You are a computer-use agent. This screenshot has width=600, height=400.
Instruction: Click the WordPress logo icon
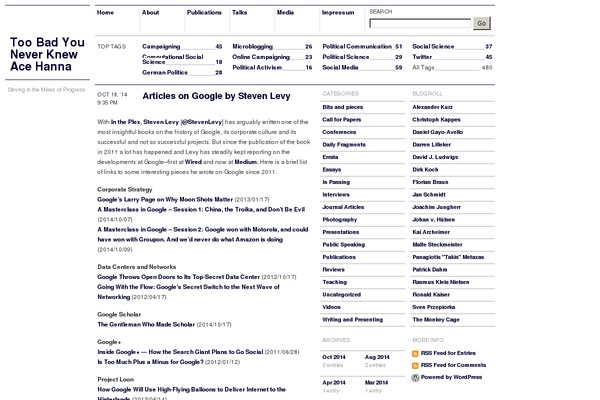415,378
